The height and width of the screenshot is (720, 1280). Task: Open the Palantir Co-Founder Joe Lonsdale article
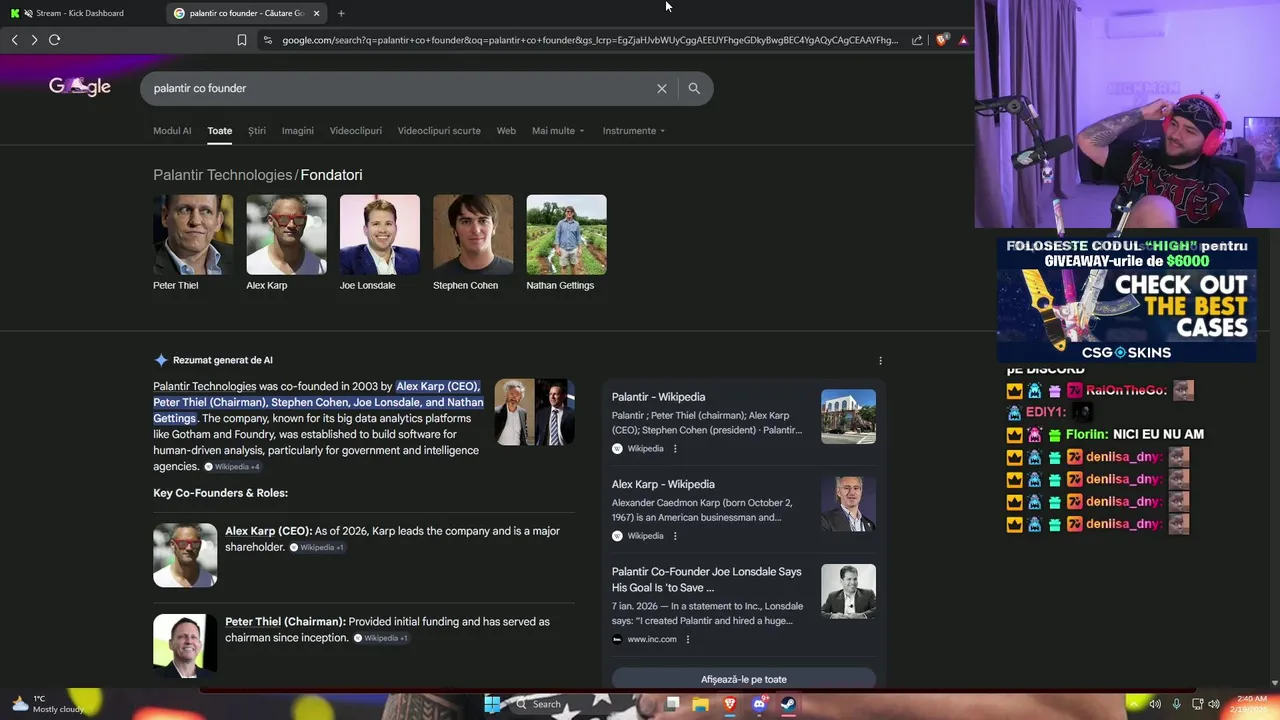click(706, 579)
